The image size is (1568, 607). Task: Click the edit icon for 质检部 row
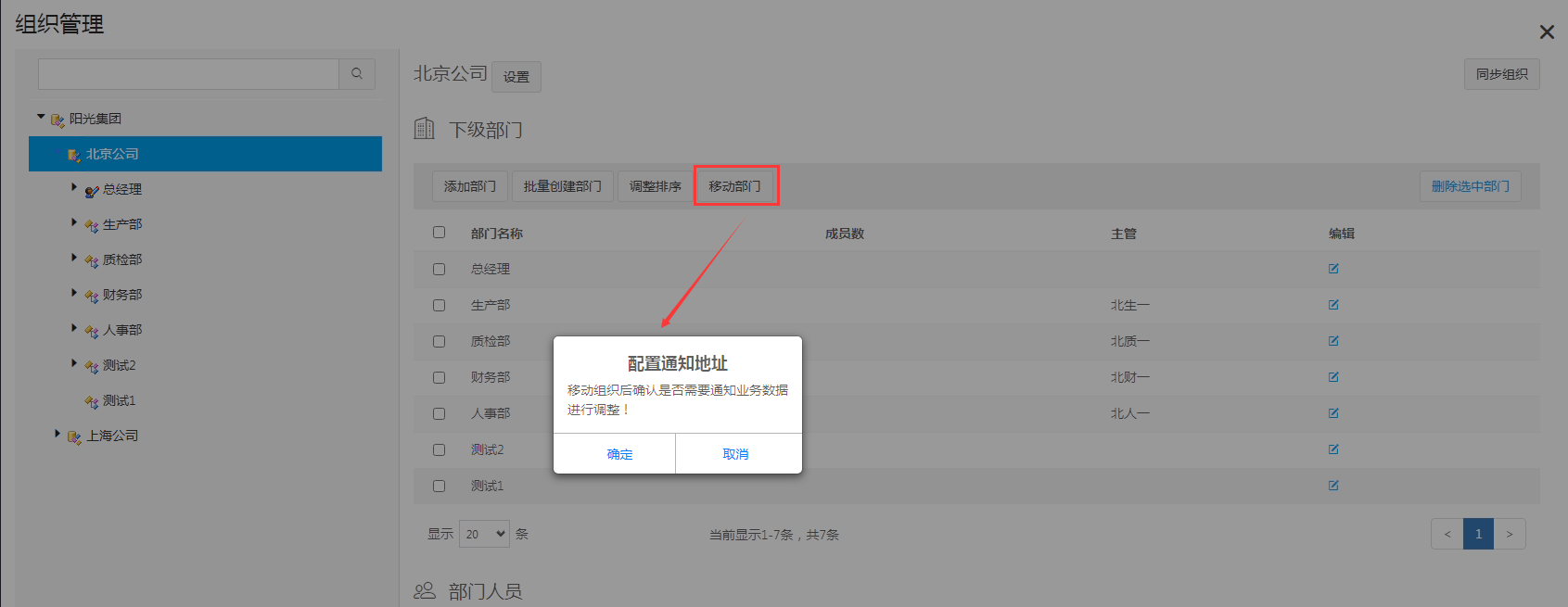[x=1333, y=341]
